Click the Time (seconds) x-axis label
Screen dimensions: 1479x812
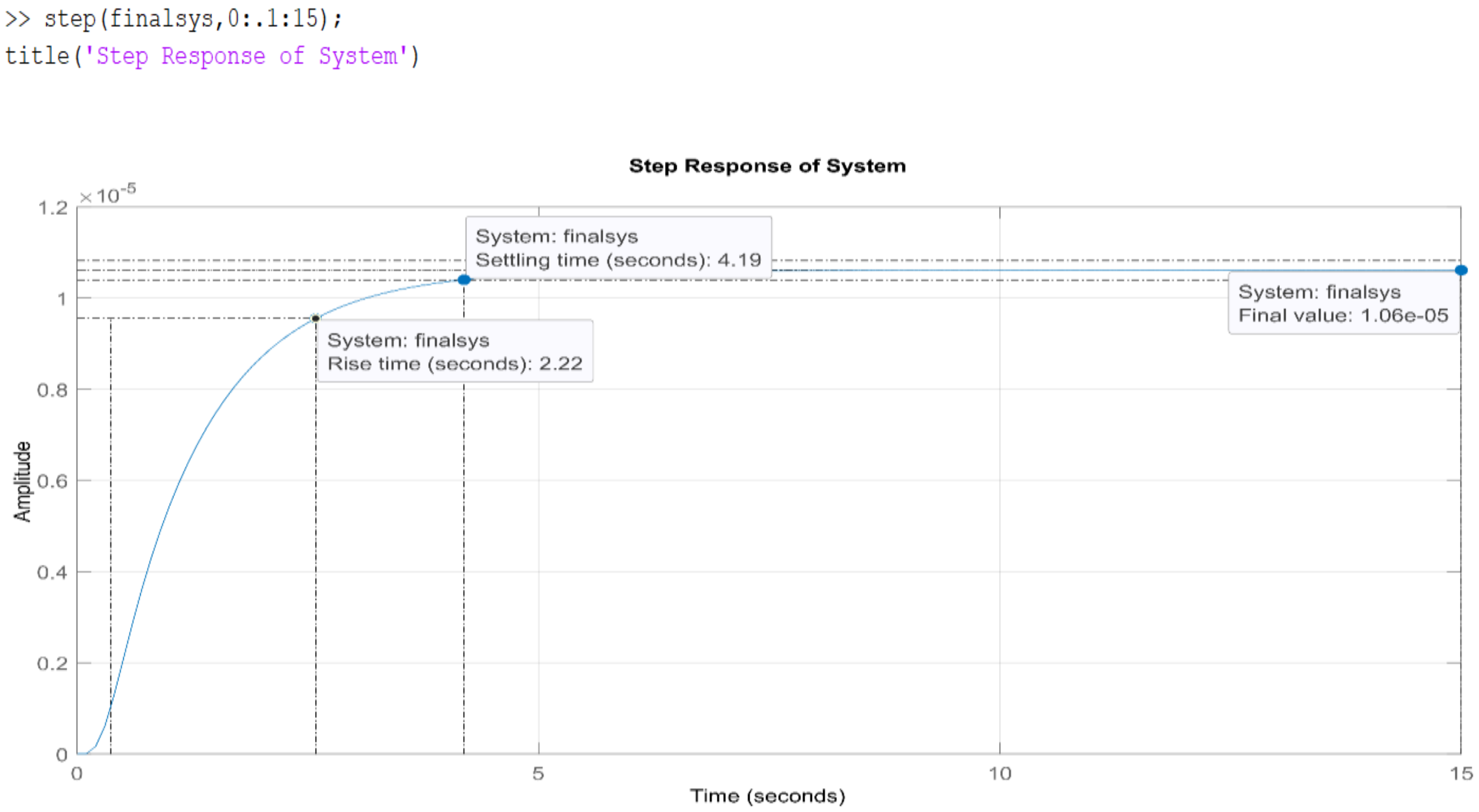pyautogui.click(x=767, y=796)
